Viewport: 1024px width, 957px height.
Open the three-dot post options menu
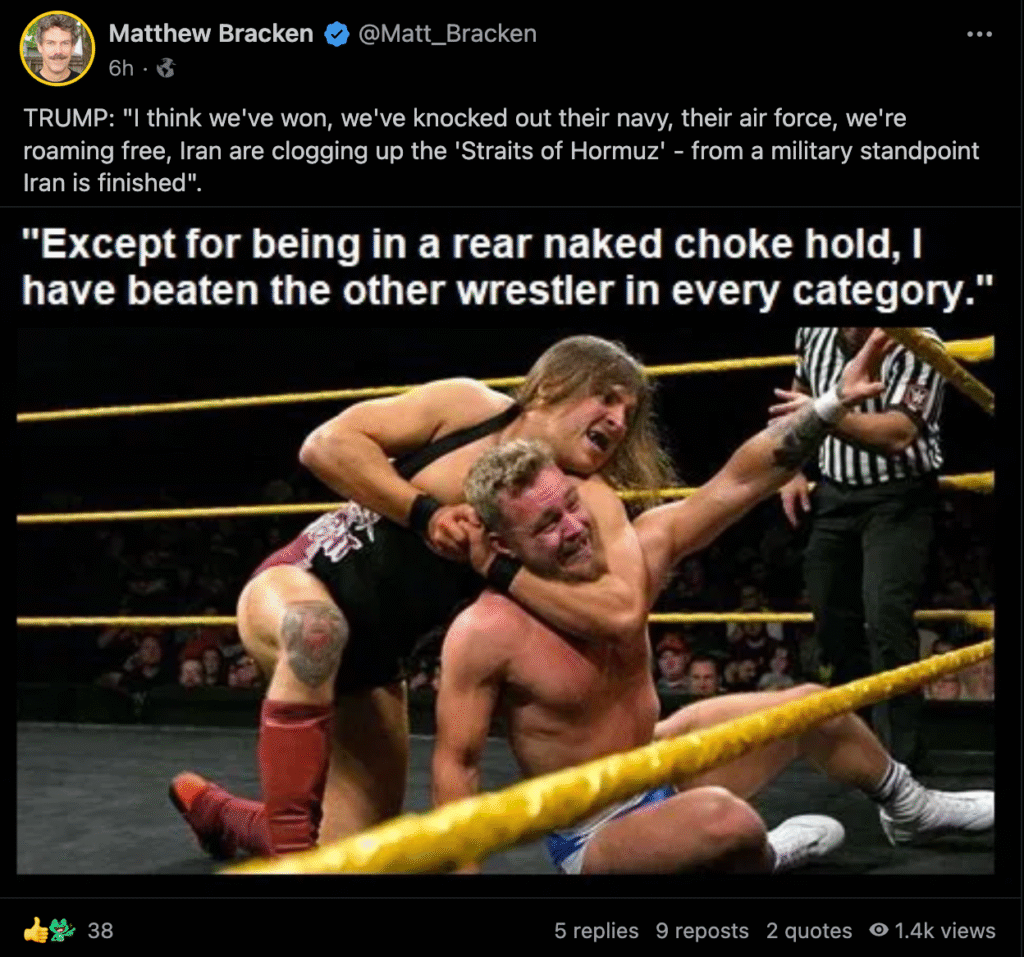pos(979,34)
